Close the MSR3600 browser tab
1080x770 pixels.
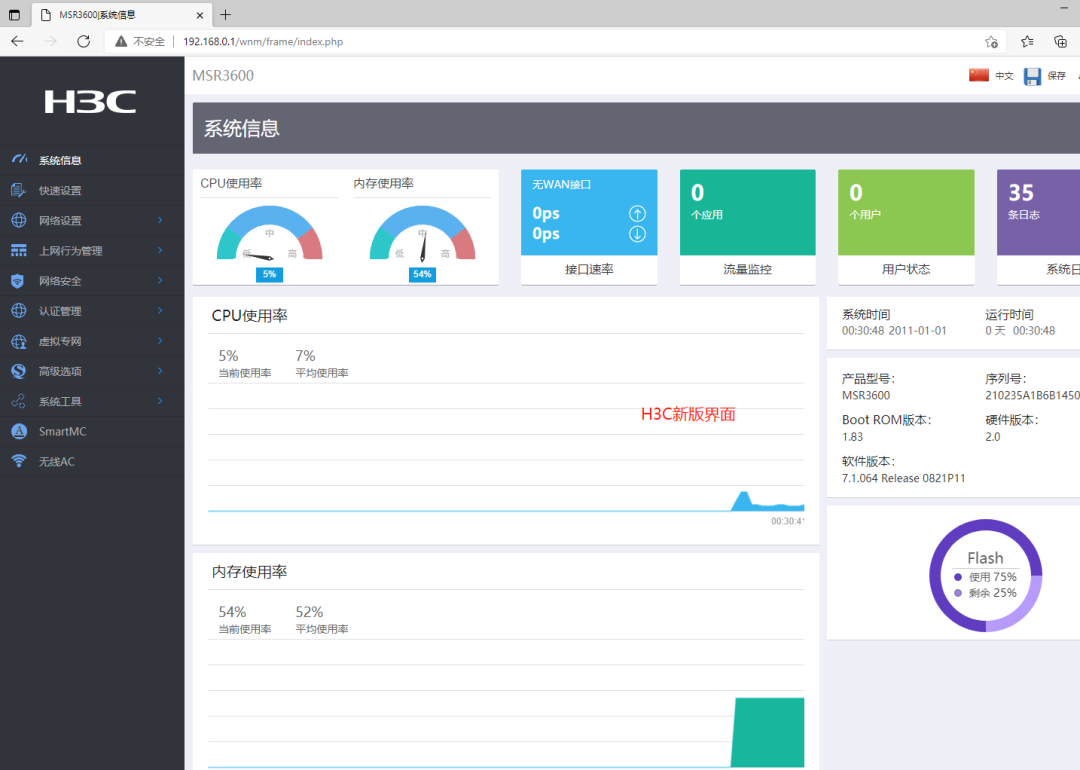200,15
